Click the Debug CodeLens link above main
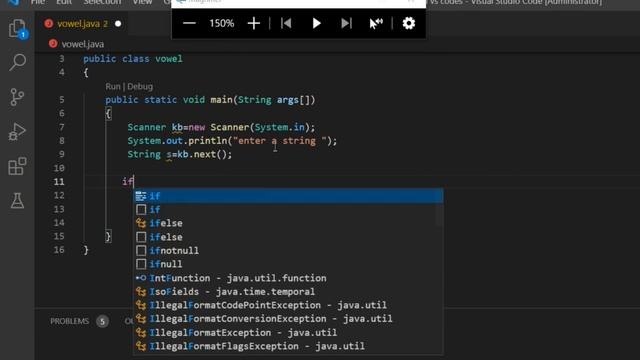The image size is (640, 360). coord(140,87)
